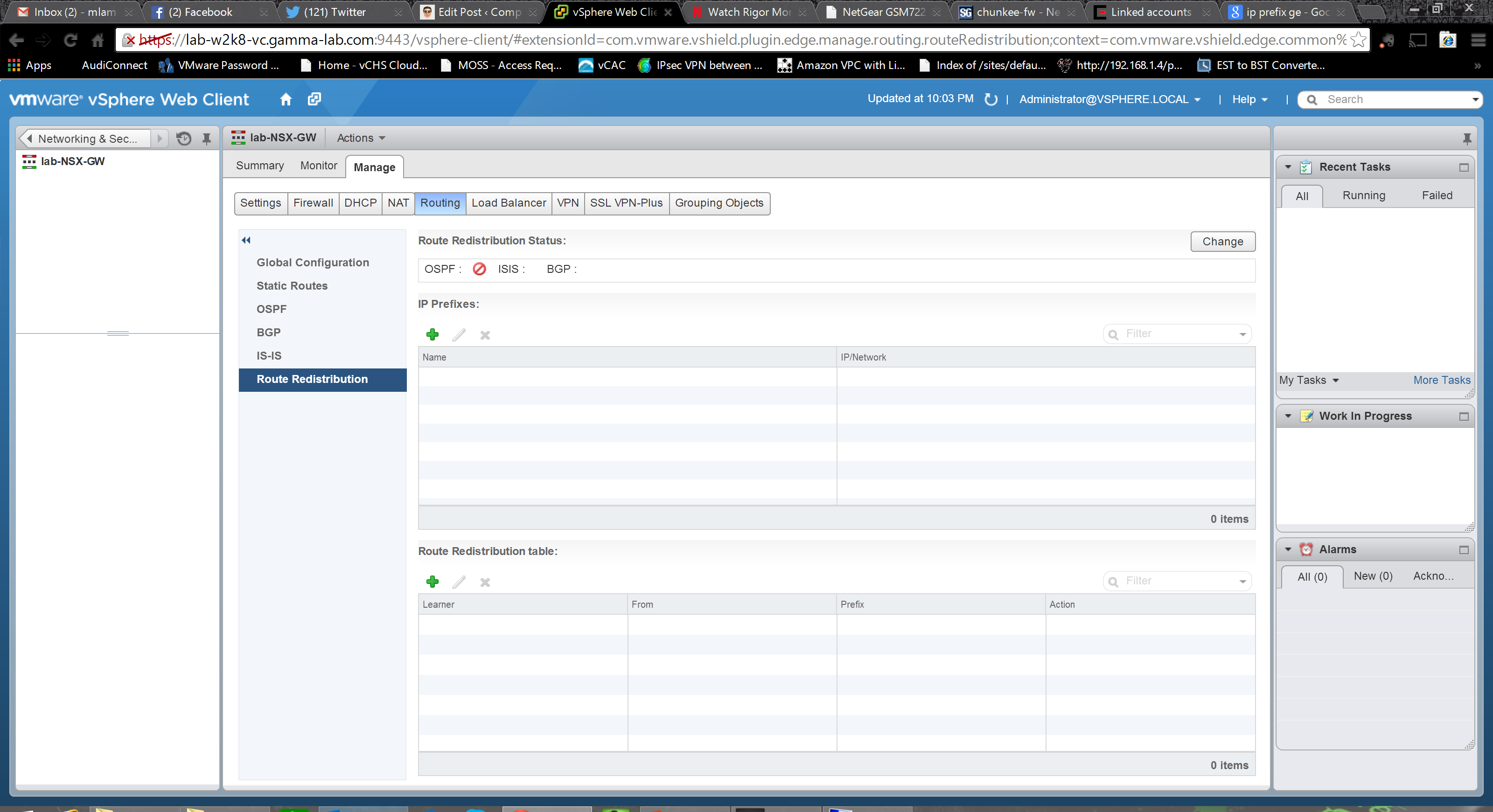Viewport: 1493px width, 812px height.
Task: Open the My Tasks dropdown
Action: pyautogui.click(x=1309, y=381)
